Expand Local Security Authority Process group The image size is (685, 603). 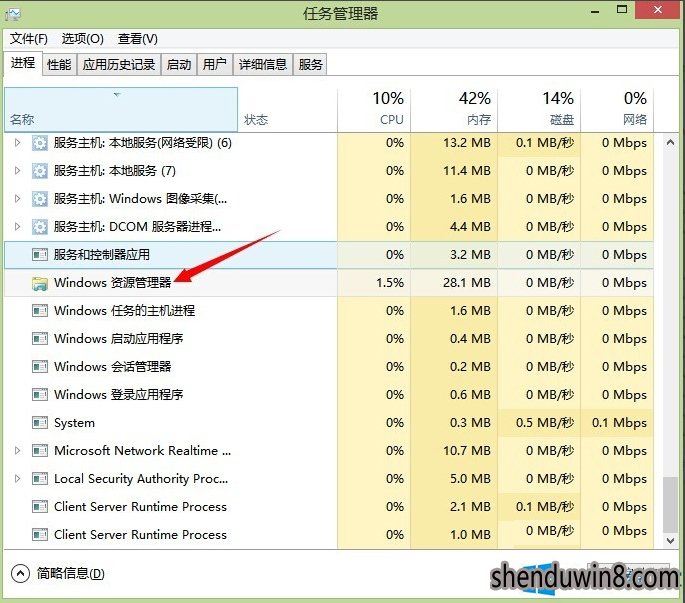(17, 478)
